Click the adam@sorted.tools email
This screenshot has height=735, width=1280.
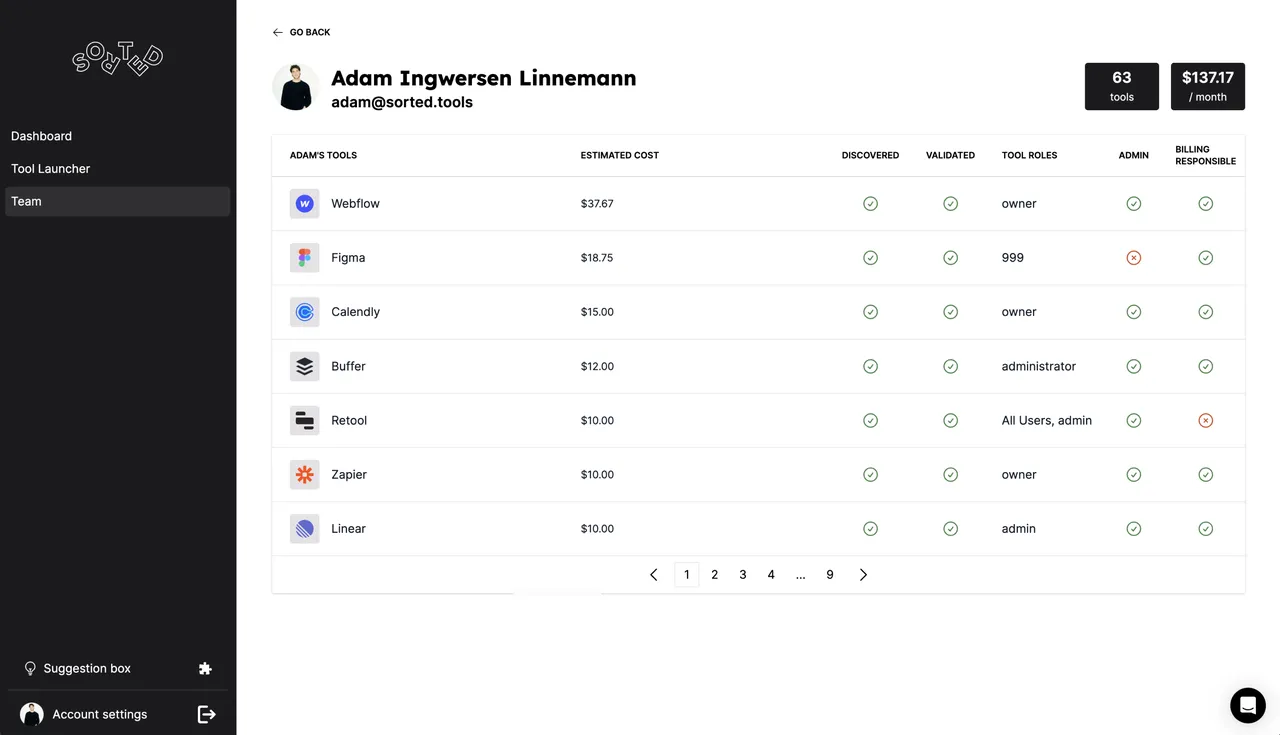pos(402,102)
